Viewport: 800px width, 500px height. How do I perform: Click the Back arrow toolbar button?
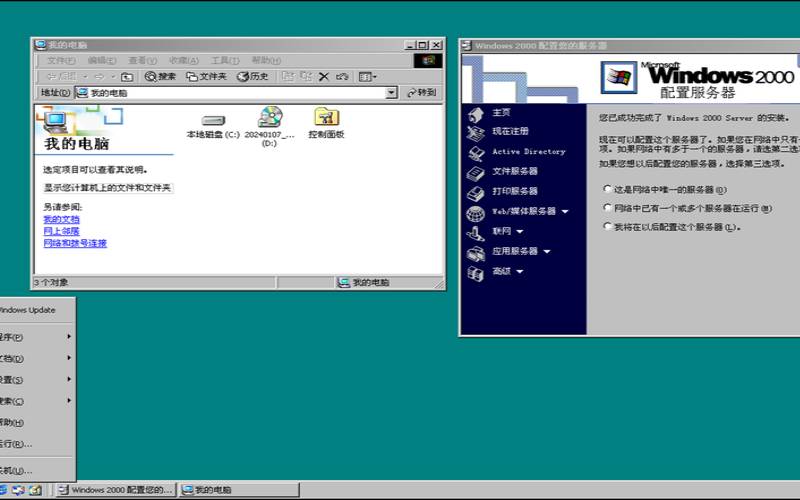tap(60, 77)
